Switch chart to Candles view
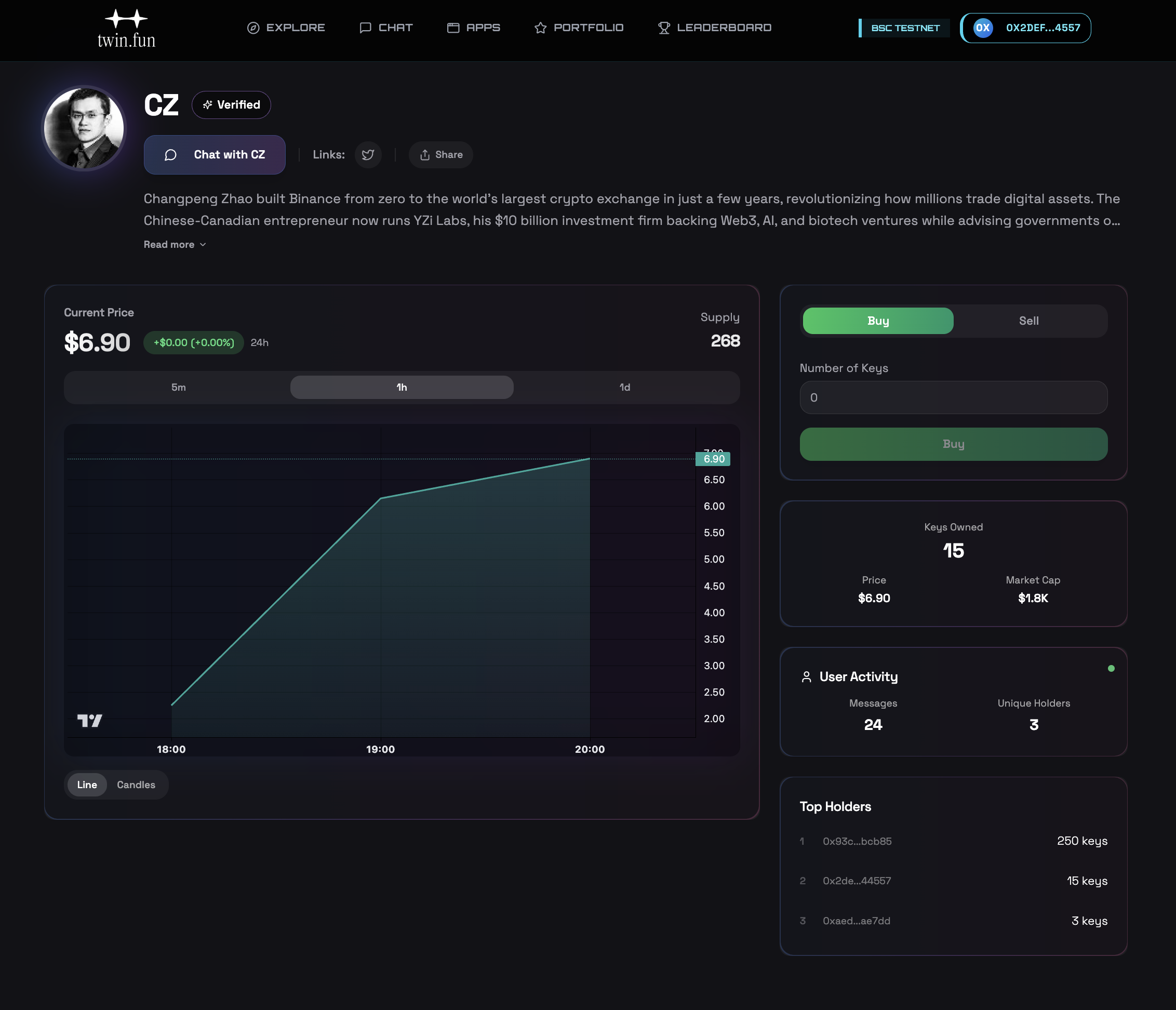This screenshot has width=1176, height=1010. [136, 785]
